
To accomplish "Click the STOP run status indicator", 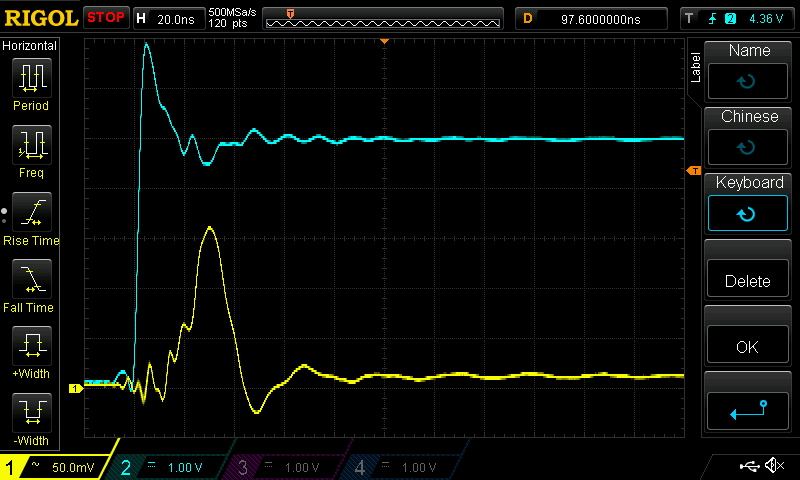I will coord(106,18).
